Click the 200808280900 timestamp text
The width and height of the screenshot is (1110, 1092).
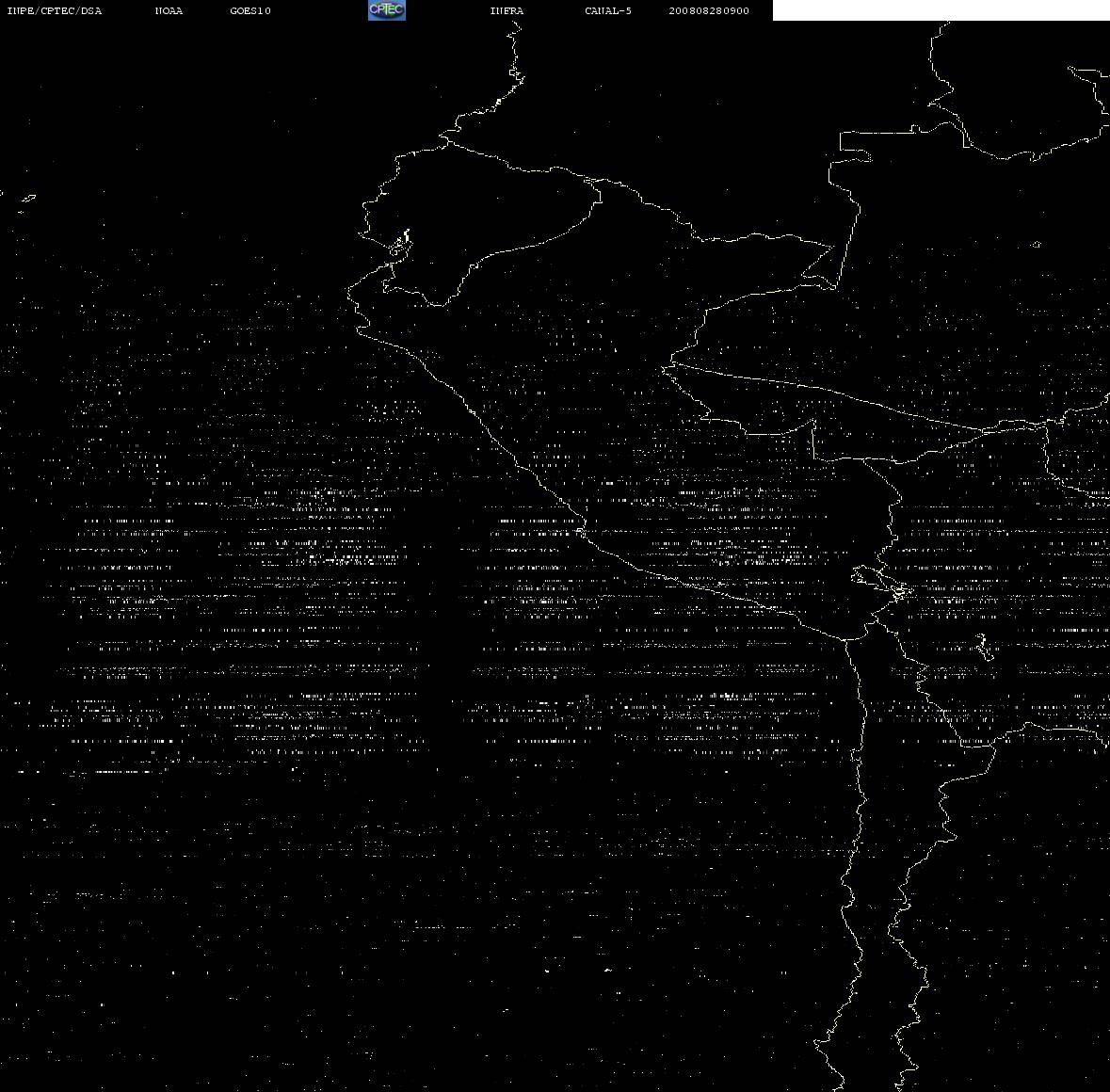pyautogui.click(x=709, y=10)
